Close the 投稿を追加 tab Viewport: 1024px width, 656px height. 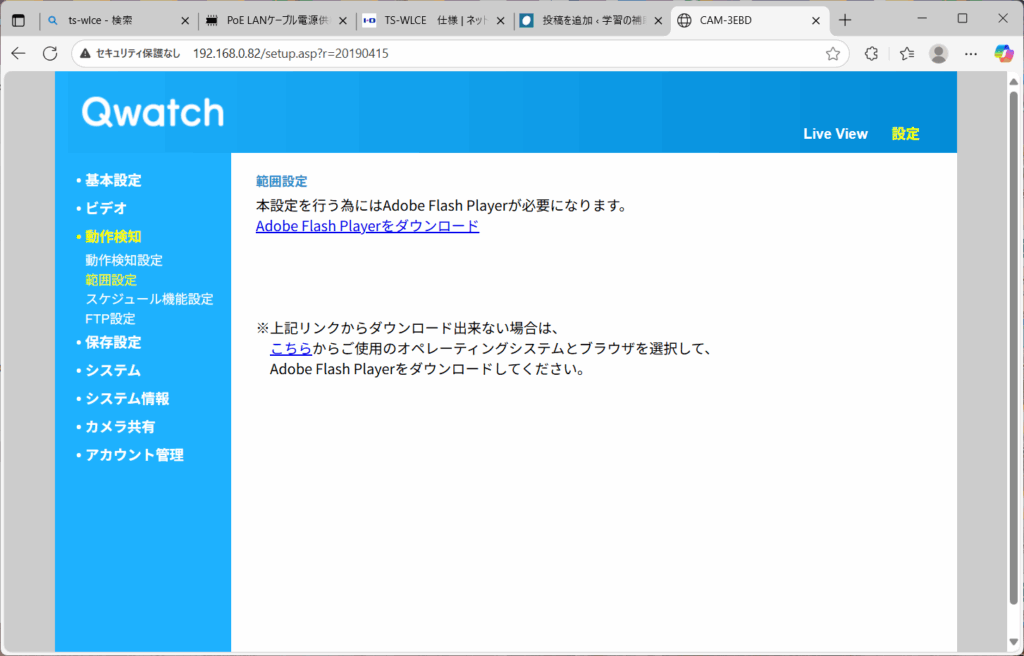pos(659,21)
